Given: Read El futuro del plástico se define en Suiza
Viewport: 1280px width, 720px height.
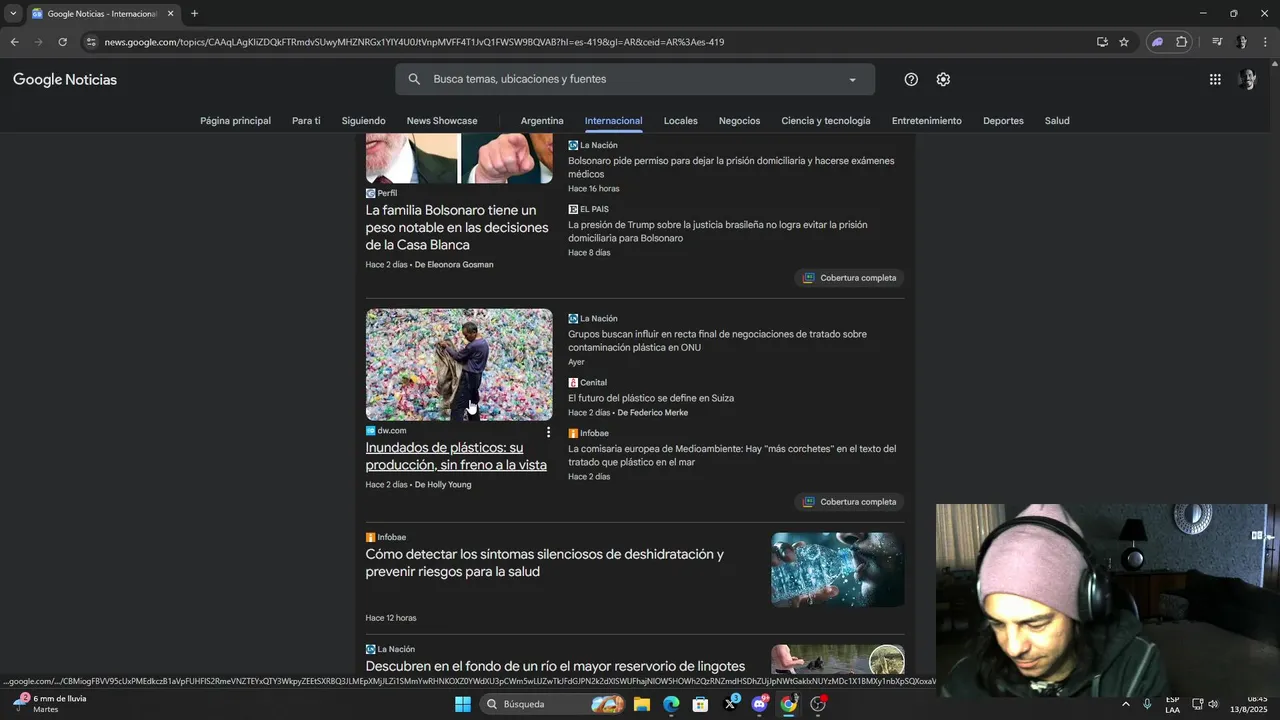Looking at the screenshot, I should tap(651, 398).
